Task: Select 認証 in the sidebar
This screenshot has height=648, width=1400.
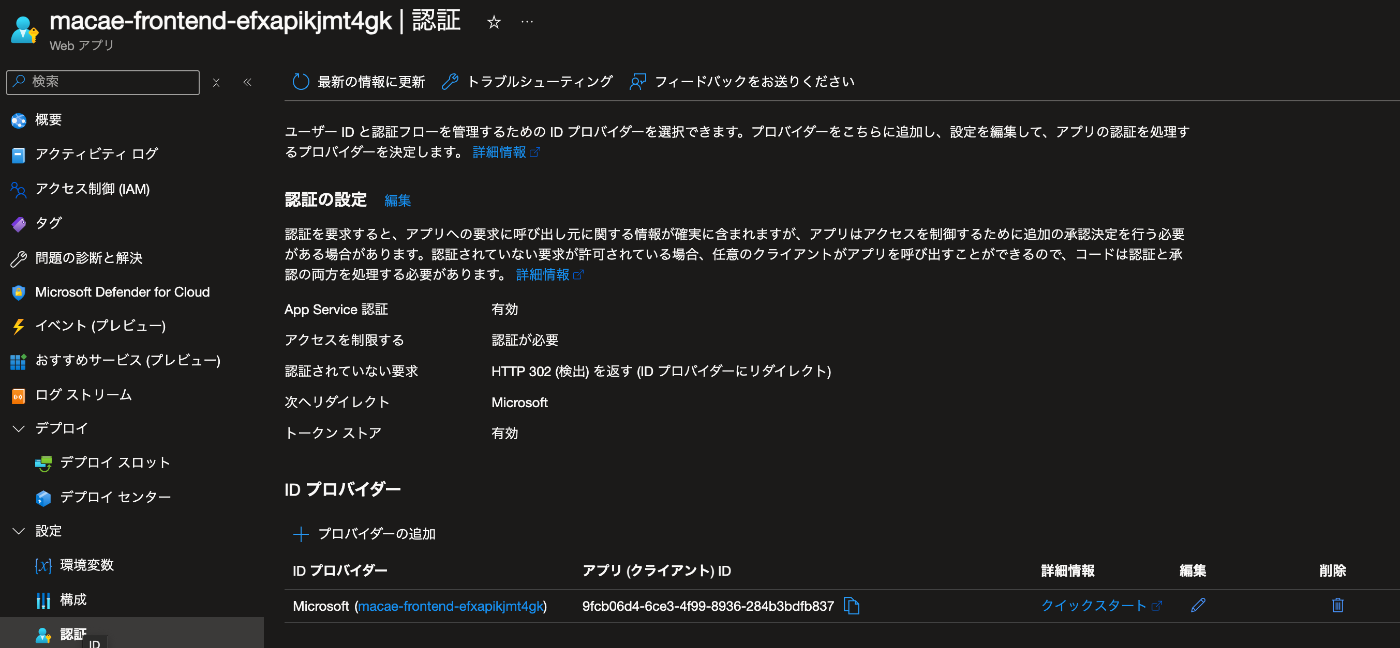Action: 72,633
